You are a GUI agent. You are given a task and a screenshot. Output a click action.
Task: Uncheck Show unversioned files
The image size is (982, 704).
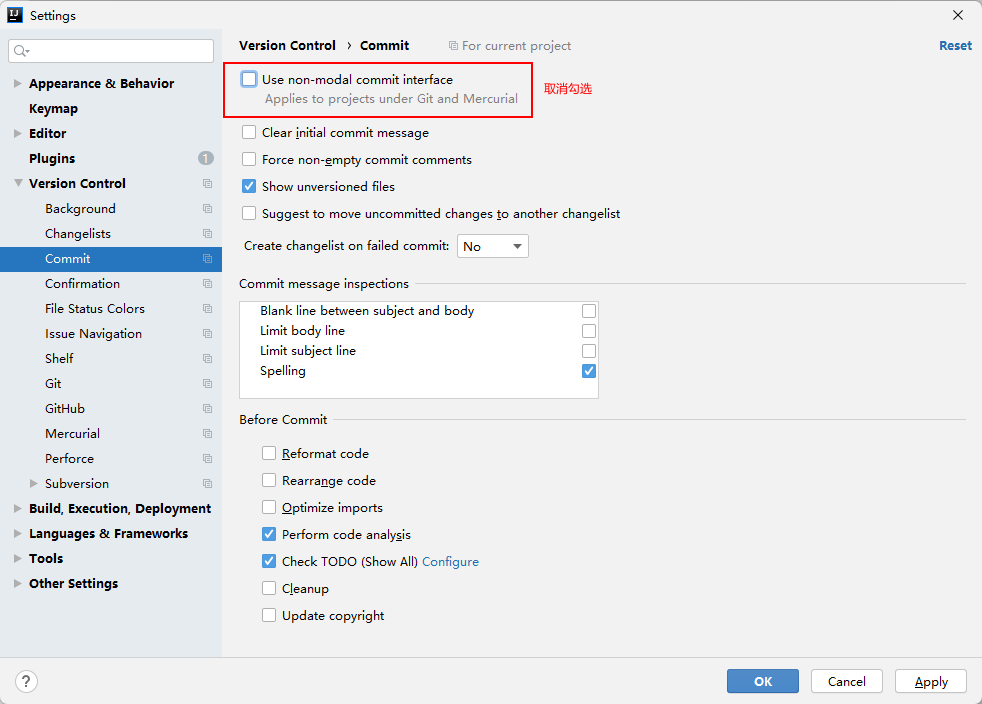[249, 187]
